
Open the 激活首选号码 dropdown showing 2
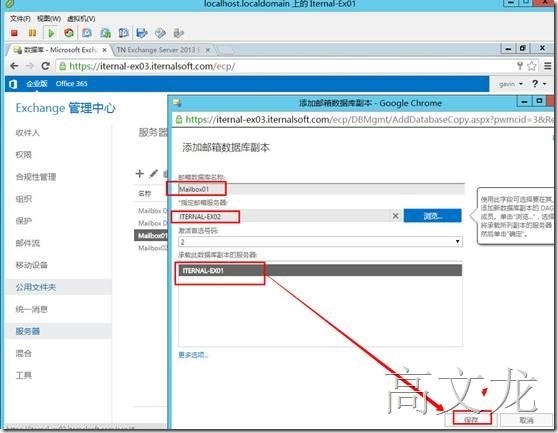tap(320, 242)
